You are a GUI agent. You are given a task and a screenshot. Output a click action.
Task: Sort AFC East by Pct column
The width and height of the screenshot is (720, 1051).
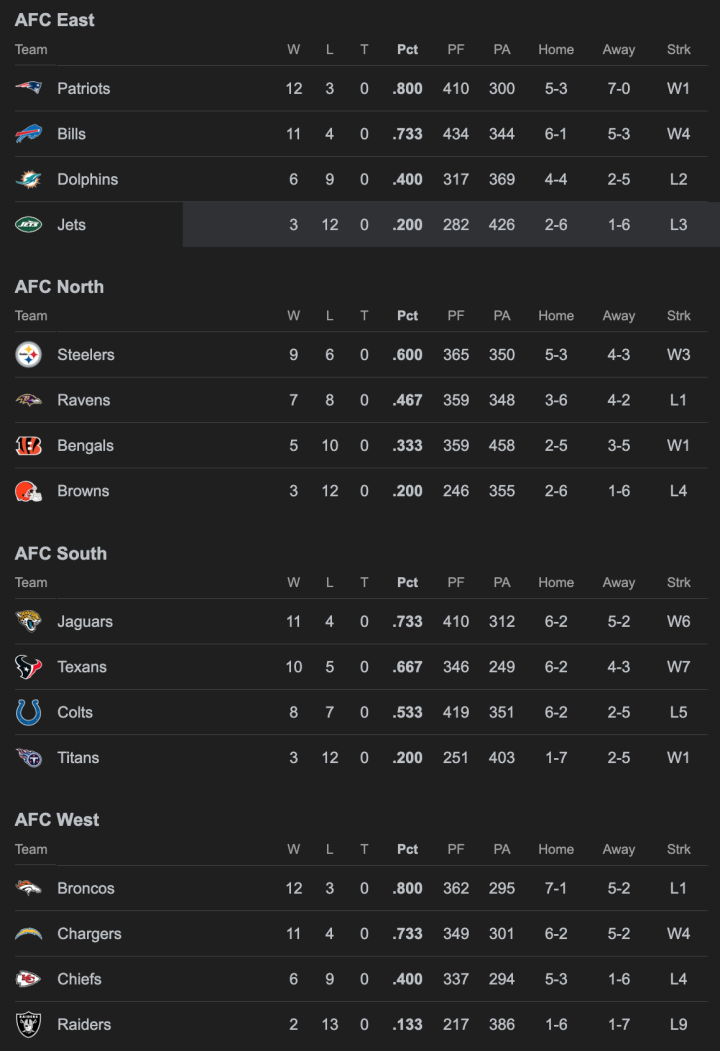point(407,49)
